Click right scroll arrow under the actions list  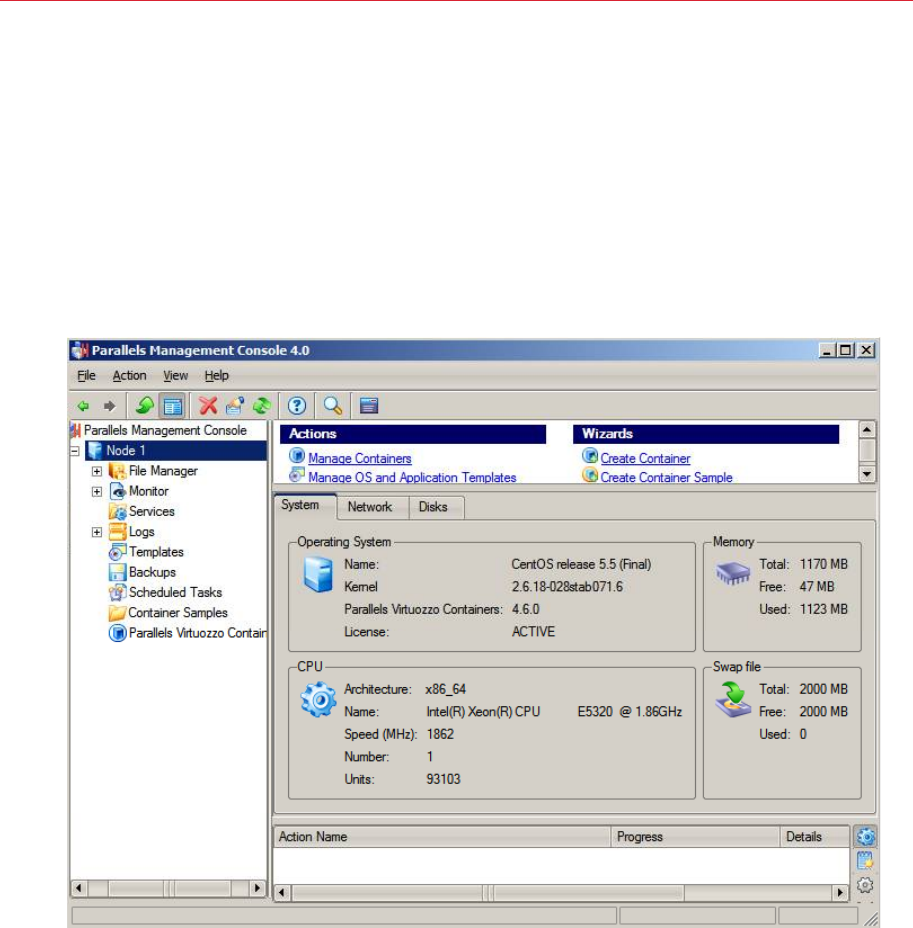[x=841, y=892]
